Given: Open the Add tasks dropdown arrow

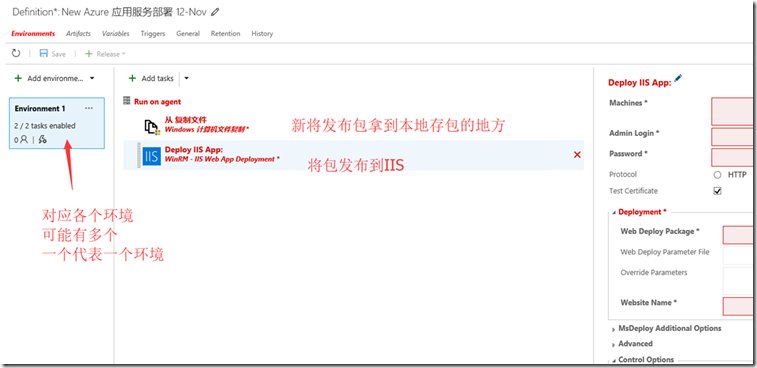Looking at the screenshot, I should click(187, 78).
